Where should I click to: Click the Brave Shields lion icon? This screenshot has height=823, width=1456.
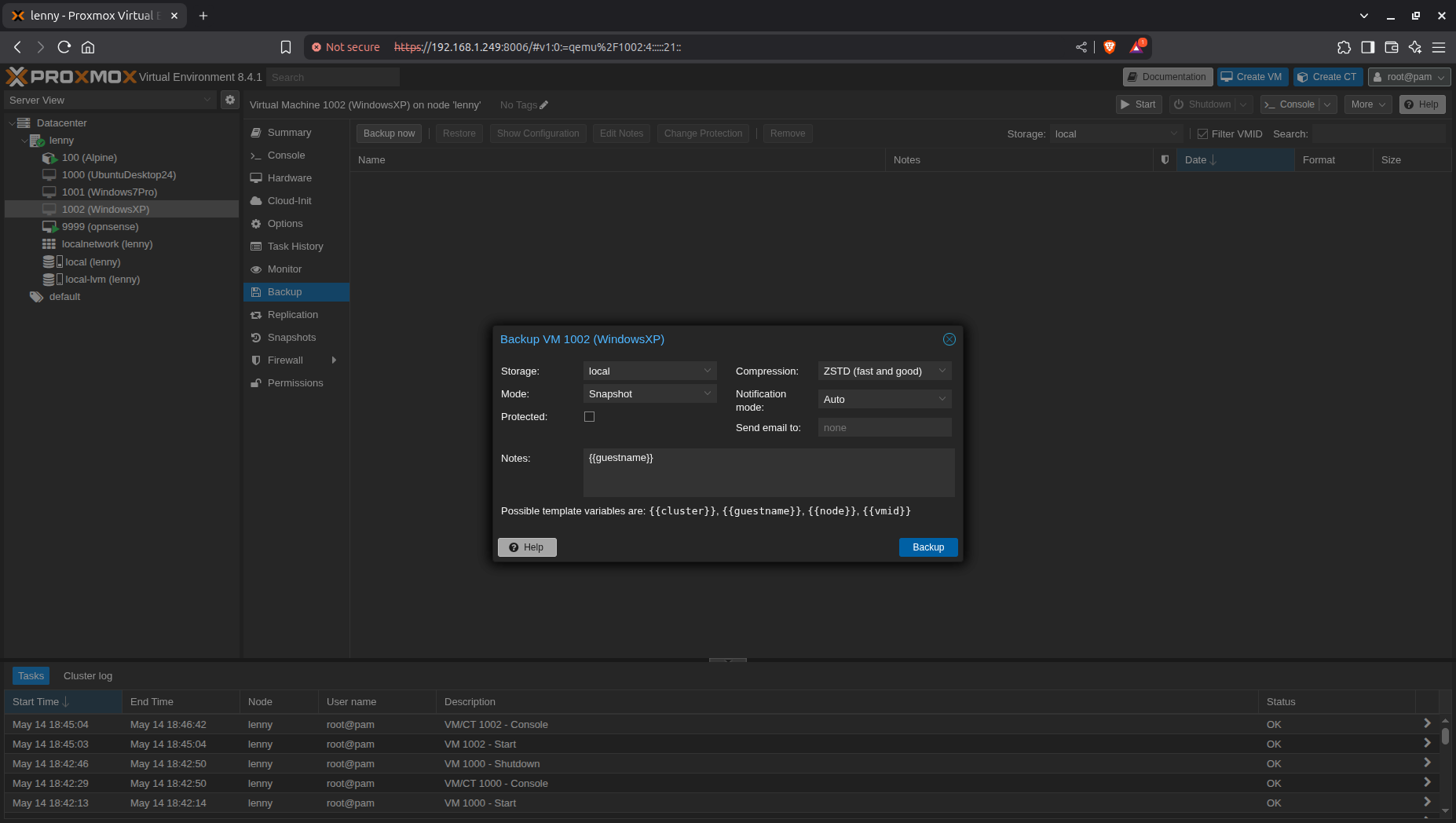[1110, 47]
